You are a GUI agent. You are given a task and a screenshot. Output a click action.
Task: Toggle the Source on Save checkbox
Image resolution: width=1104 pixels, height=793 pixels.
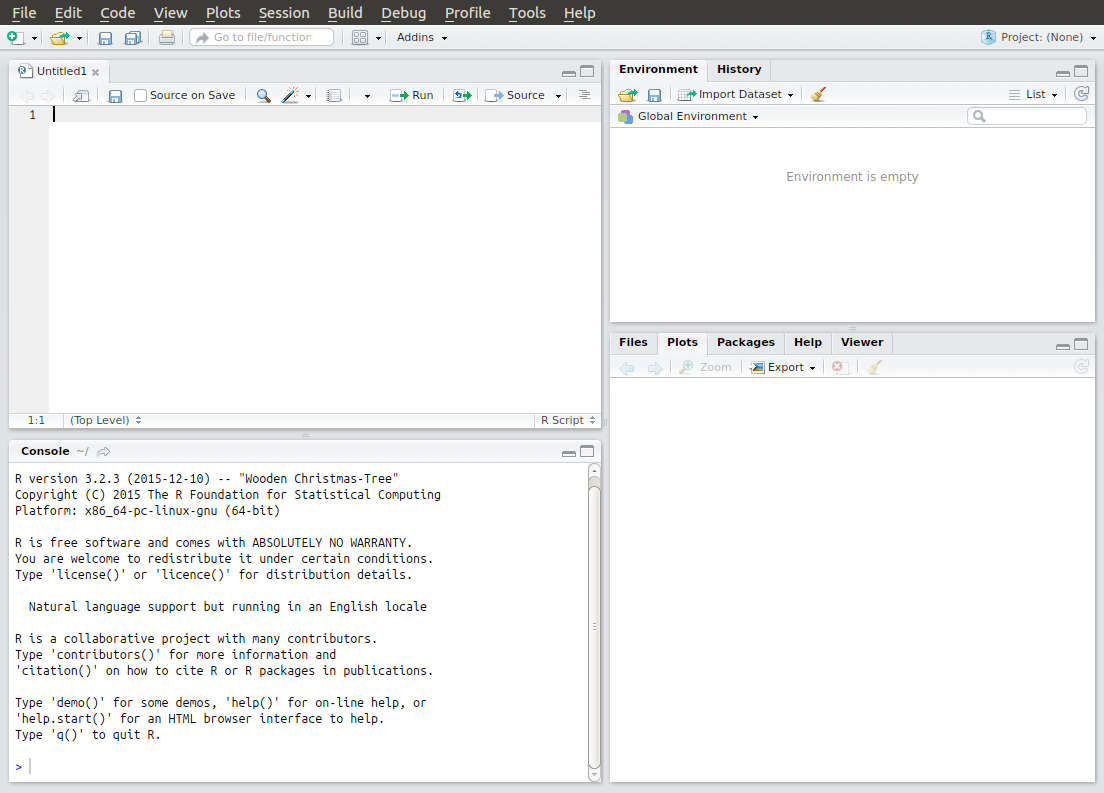tap(140, 95)
